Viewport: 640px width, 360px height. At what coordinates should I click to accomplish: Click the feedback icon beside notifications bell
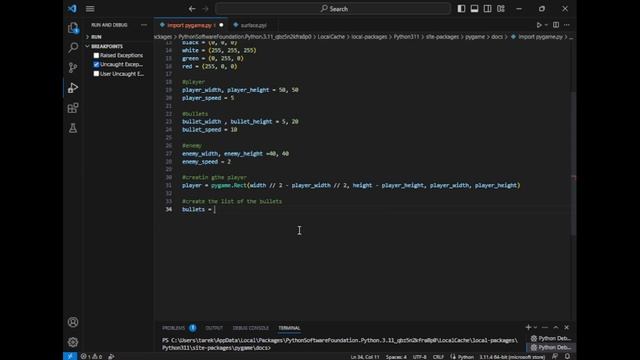pyautogui.click(x=555, y=356)
